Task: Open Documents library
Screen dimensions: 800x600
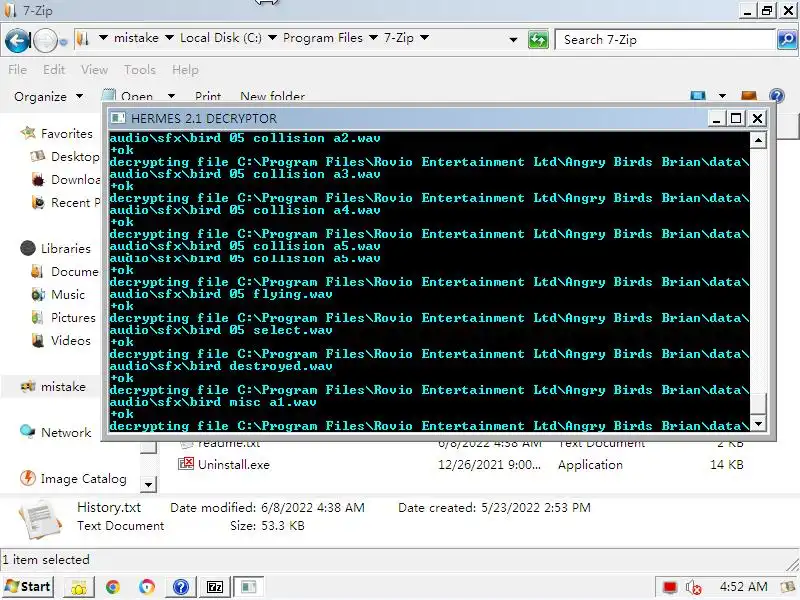Action: (65, 271)
